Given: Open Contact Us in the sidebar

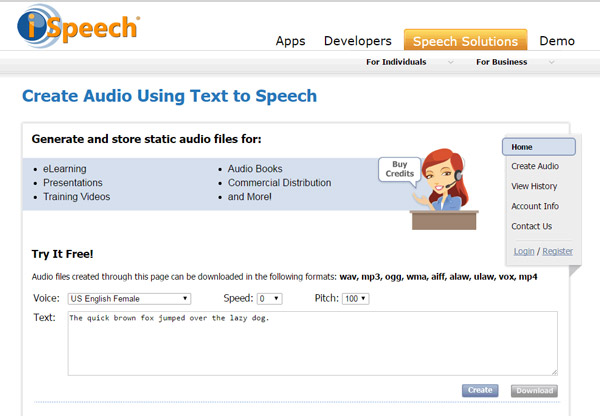Looking at the screenshot, I should 532,226.
